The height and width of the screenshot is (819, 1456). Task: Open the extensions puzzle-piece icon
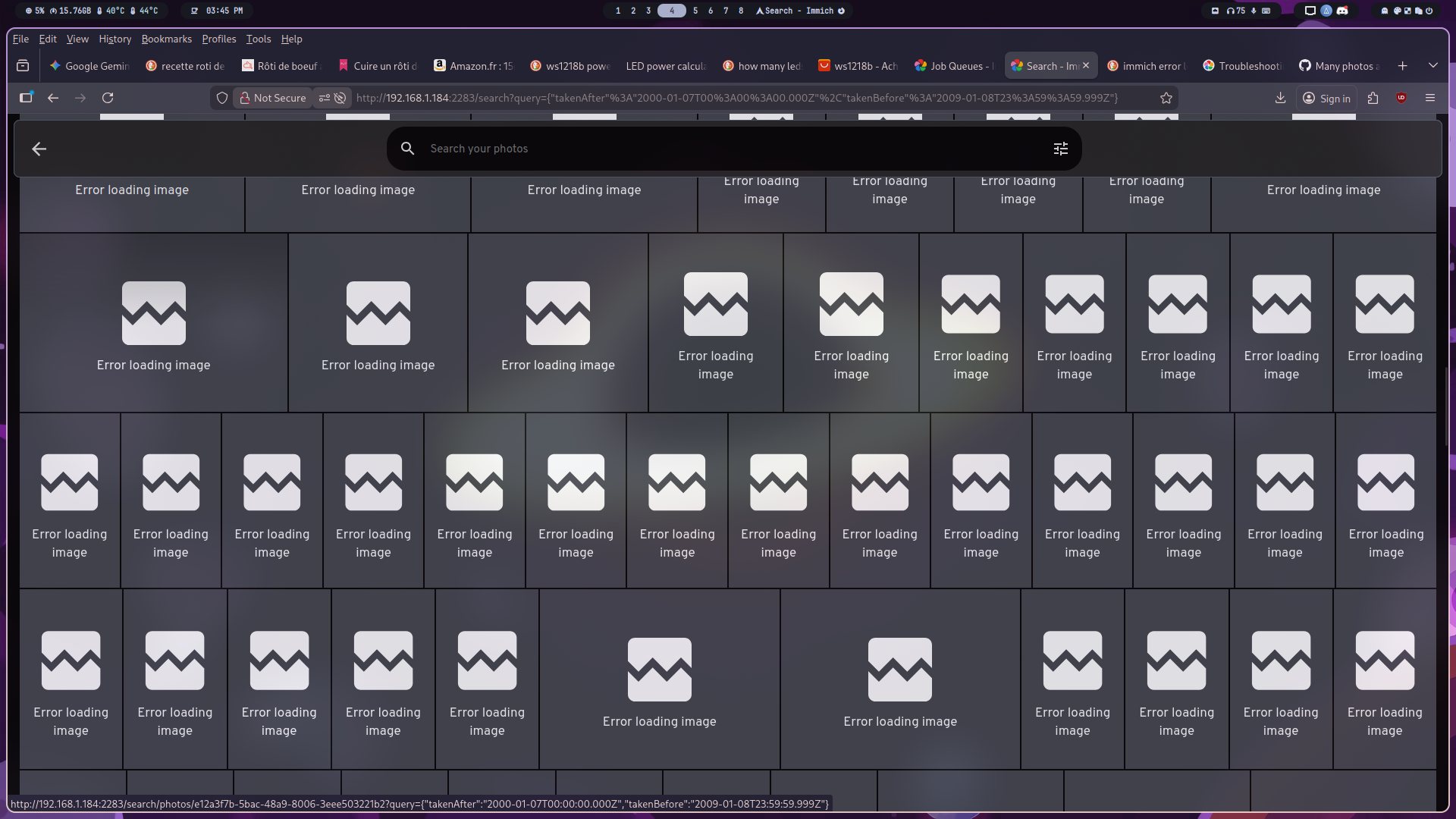(1373, 98)
